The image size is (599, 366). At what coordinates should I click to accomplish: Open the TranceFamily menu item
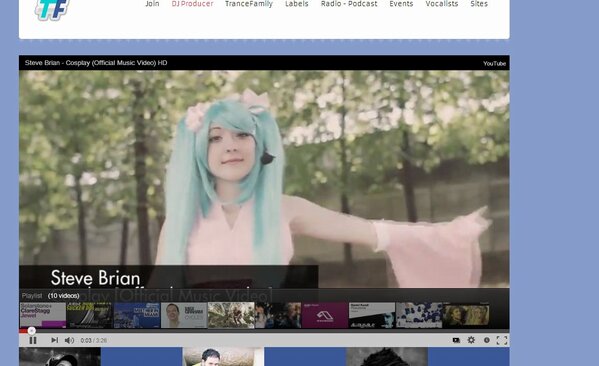point(249,4)
